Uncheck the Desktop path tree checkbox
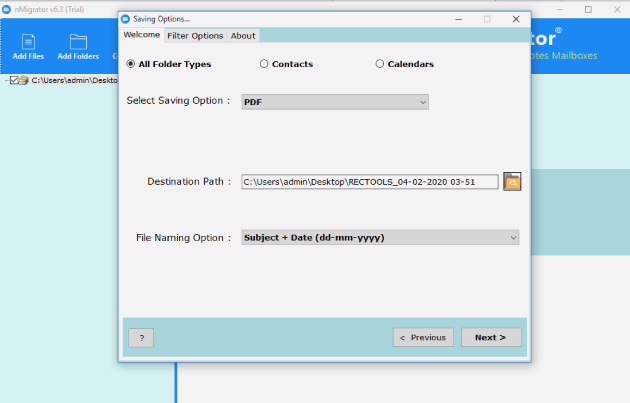The image size is (630, 403). [14, 80]
